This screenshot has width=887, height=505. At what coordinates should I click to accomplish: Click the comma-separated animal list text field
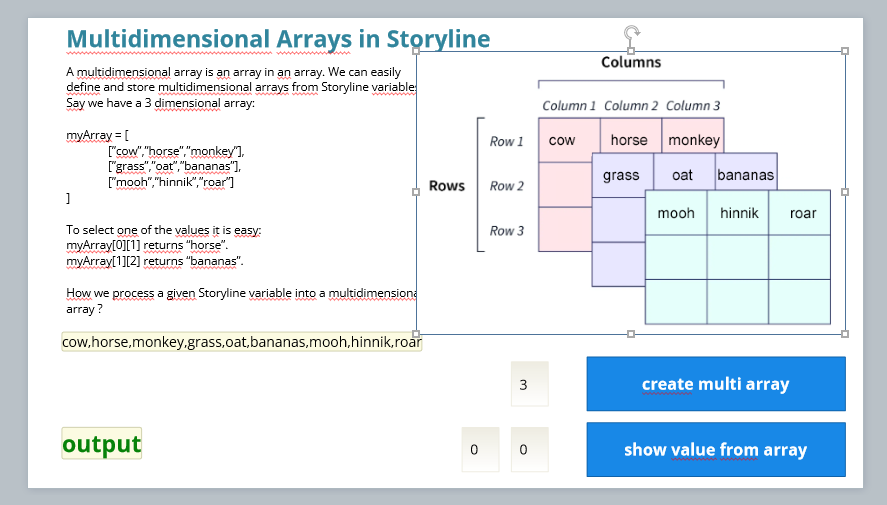[241, 343]
